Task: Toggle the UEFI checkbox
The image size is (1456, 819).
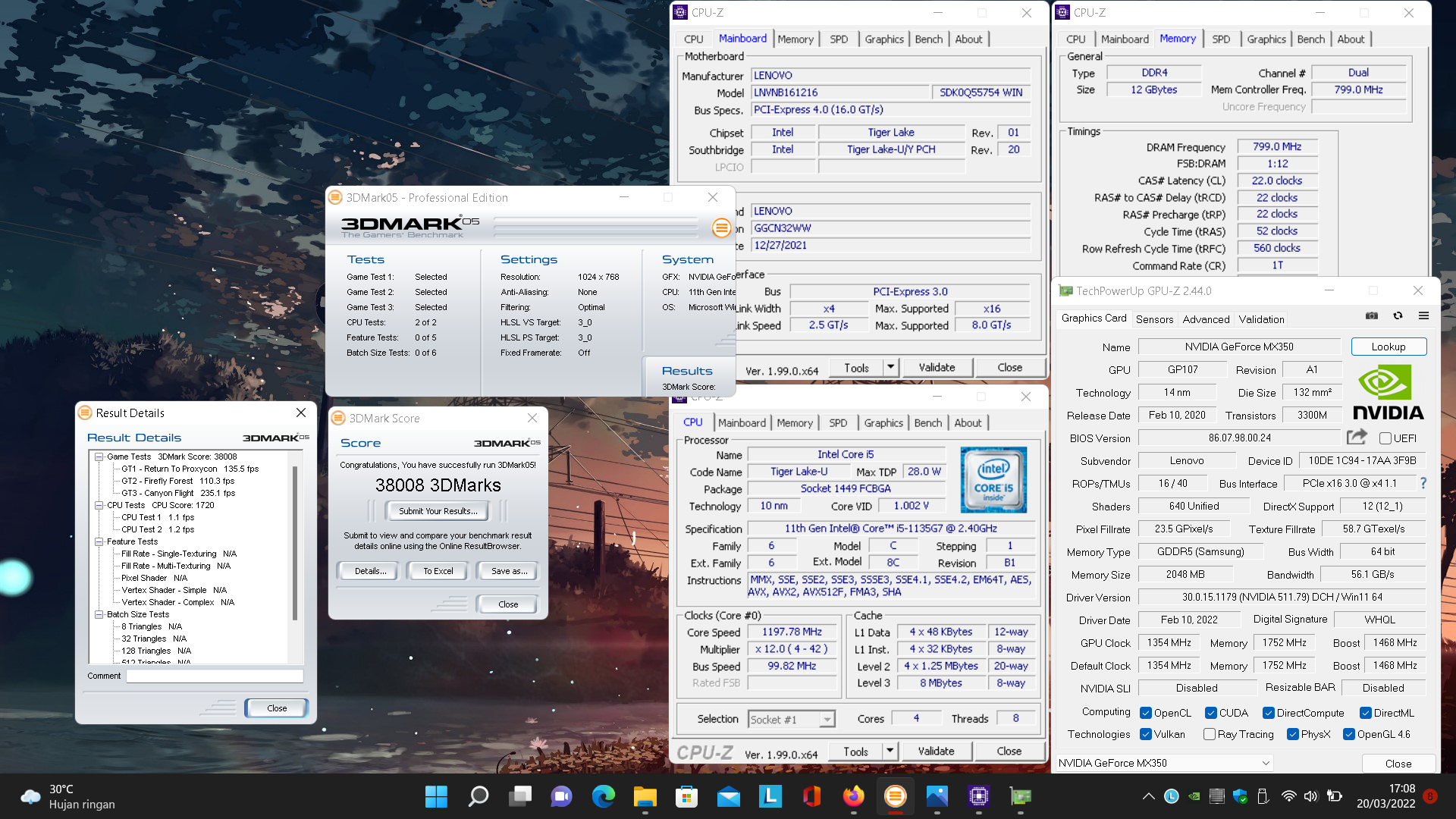Action: [x=1385, y=438]
